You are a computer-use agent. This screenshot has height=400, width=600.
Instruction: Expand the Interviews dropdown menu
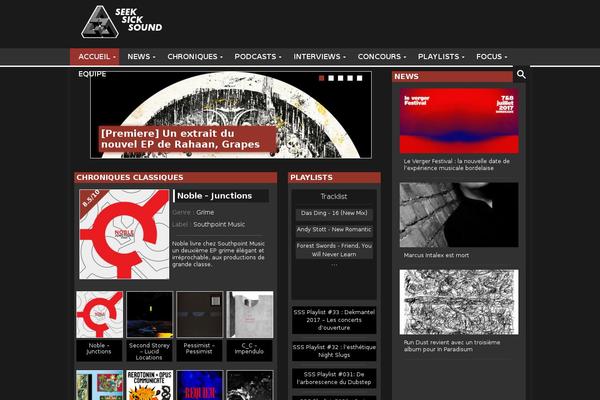pos(319,57)
